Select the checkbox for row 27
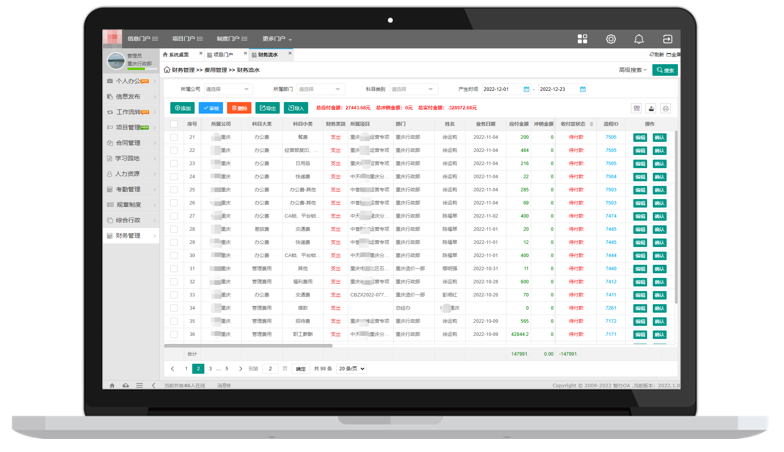The width and height of the screenshot is (784, 452). pyautogui.click(x=174, y=216)
